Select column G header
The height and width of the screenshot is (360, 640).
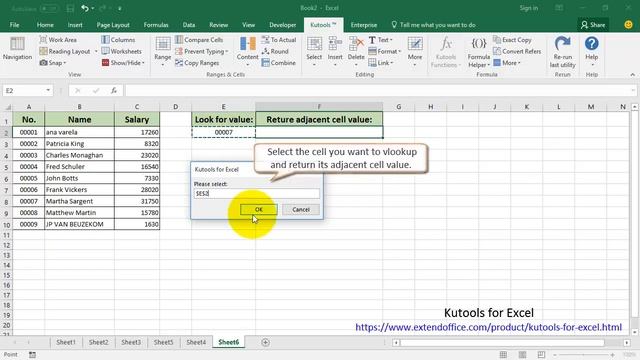pos(398,107)
